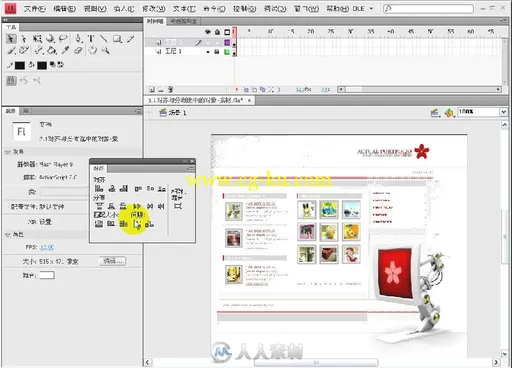Open the 编辑(E) menu

(65, 9)
